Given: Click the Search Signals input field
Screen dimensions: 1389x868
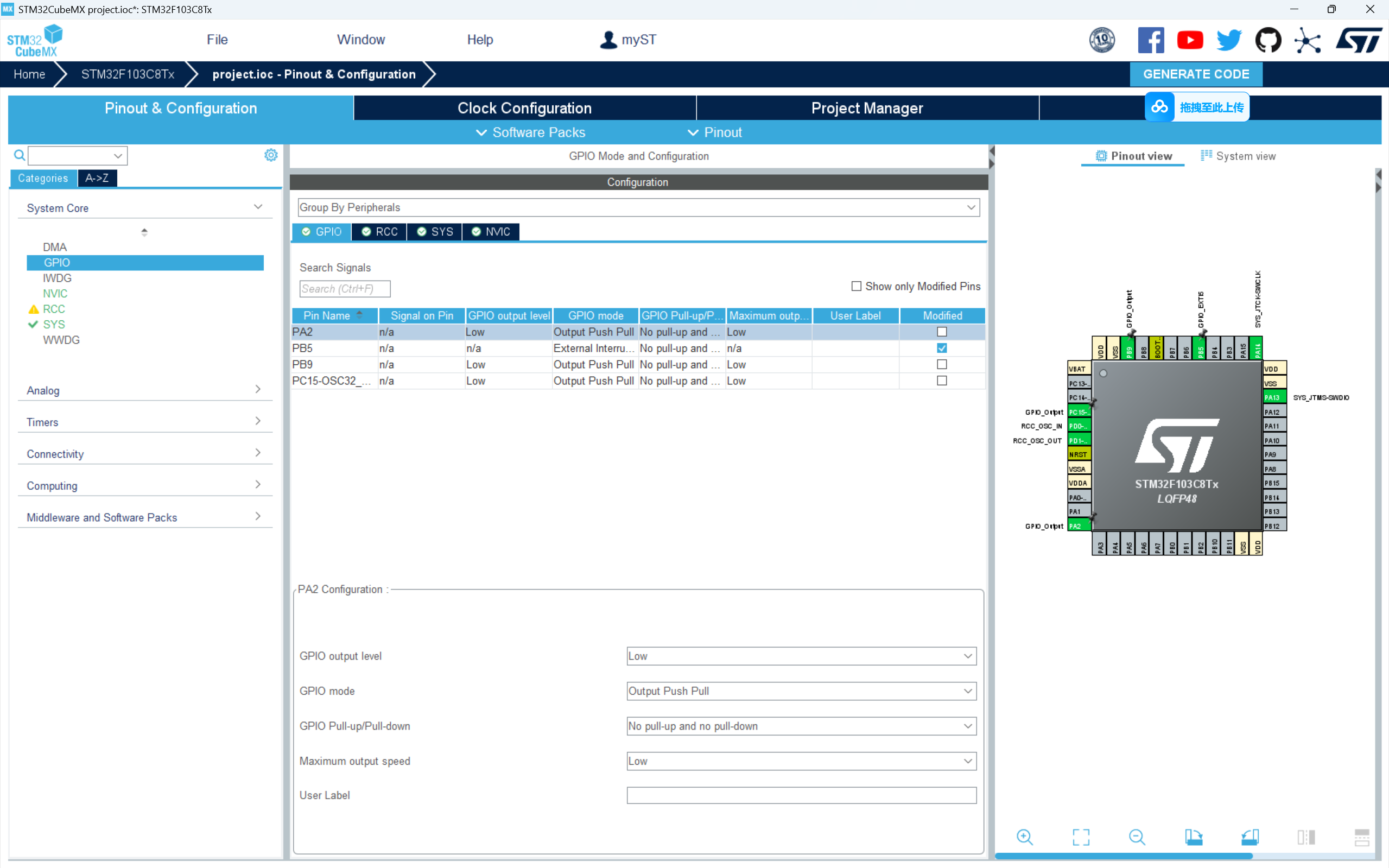Looking at the screenshot, I should pyautogui.click(x=344, y=289).
